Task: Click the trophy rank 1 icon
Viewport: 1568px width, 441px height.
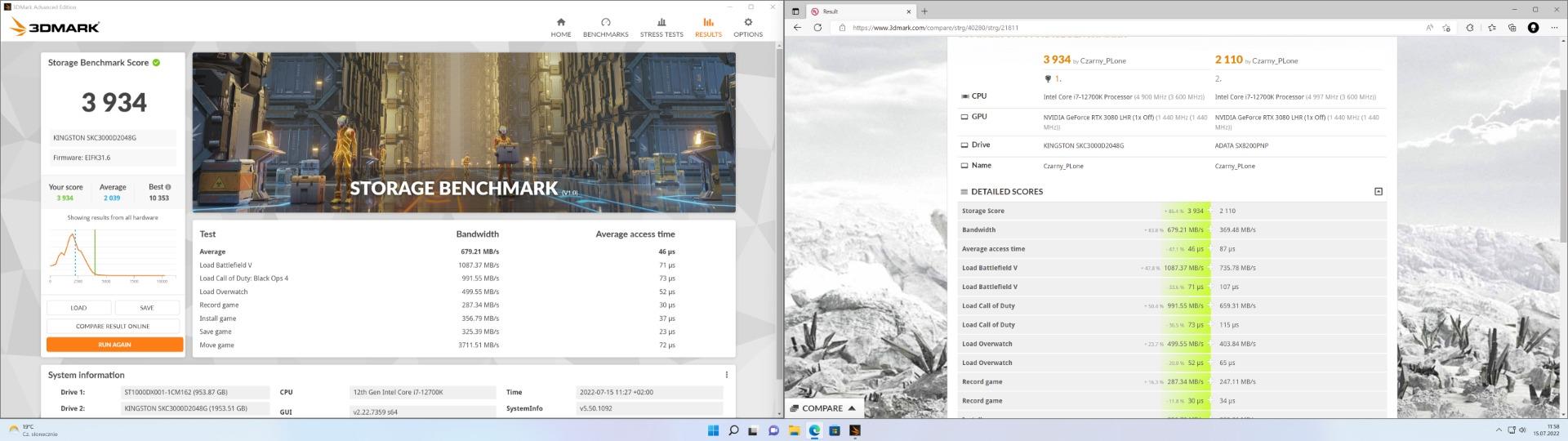Action: pos(1049,79)
